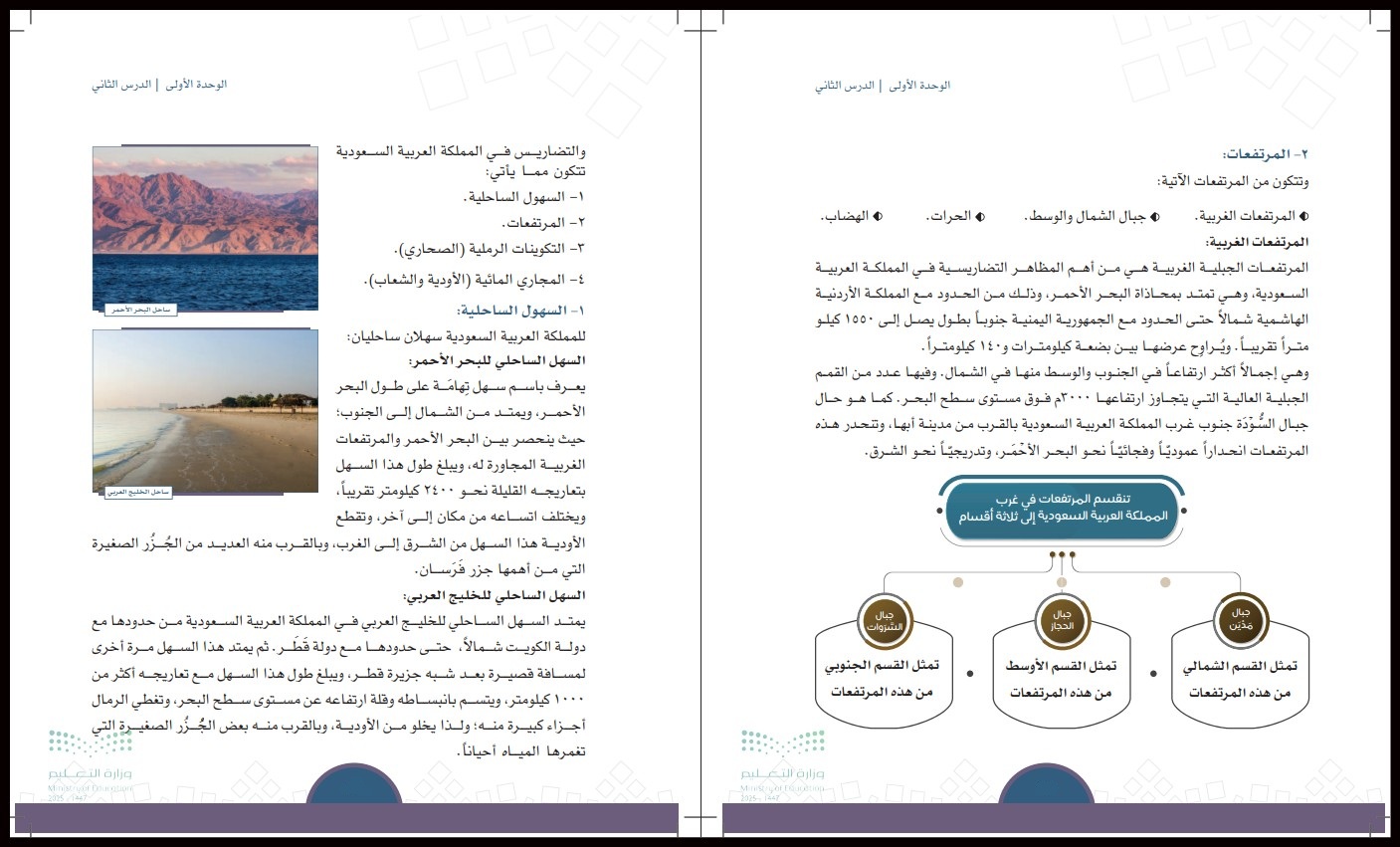Click the Ministry of Education logo on the right page
This screenshot has width=1400, height=847.
(x=783, y=766)
